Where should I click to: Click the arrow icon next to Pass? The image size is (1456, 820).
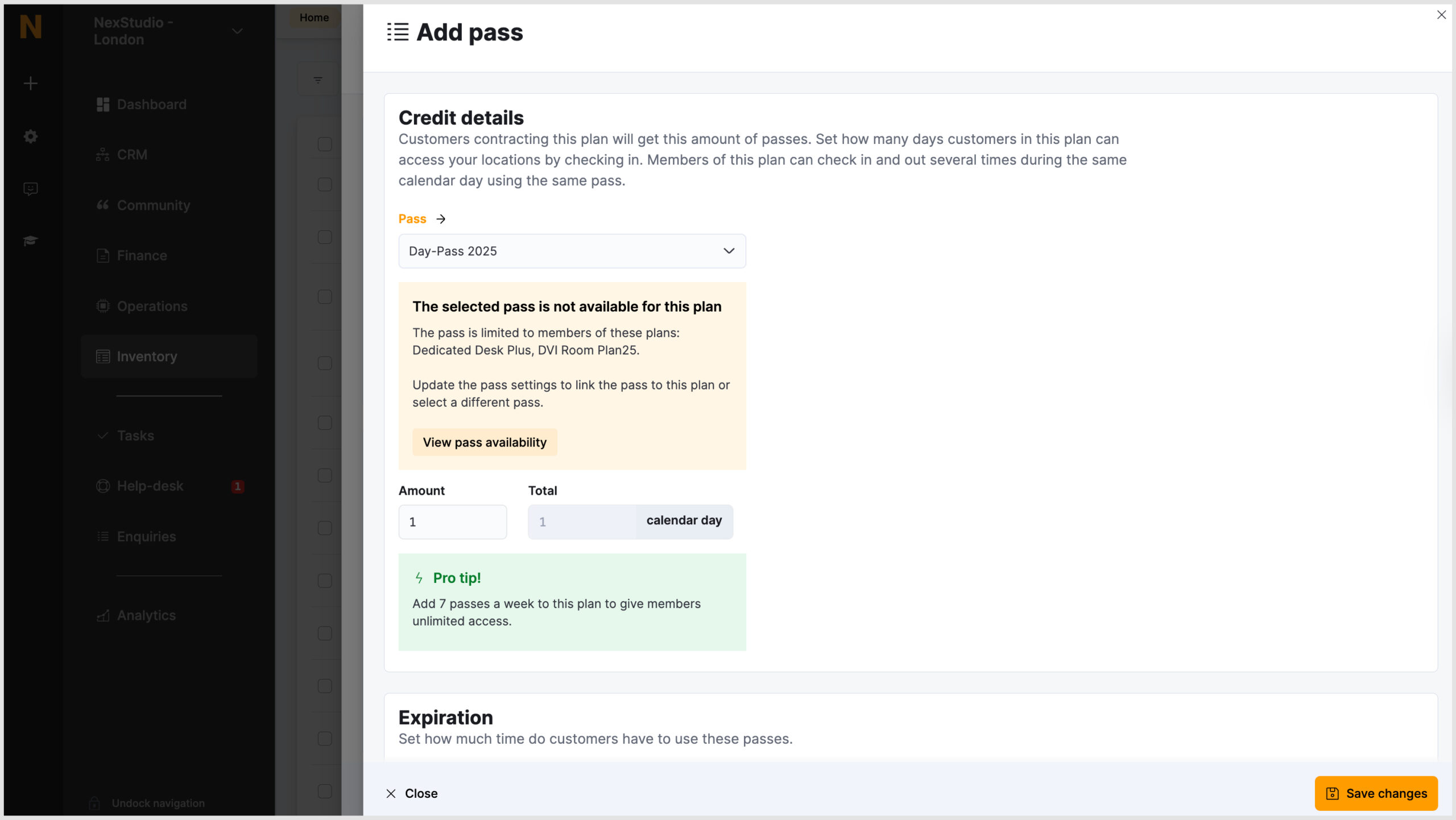tap(441, 219)
